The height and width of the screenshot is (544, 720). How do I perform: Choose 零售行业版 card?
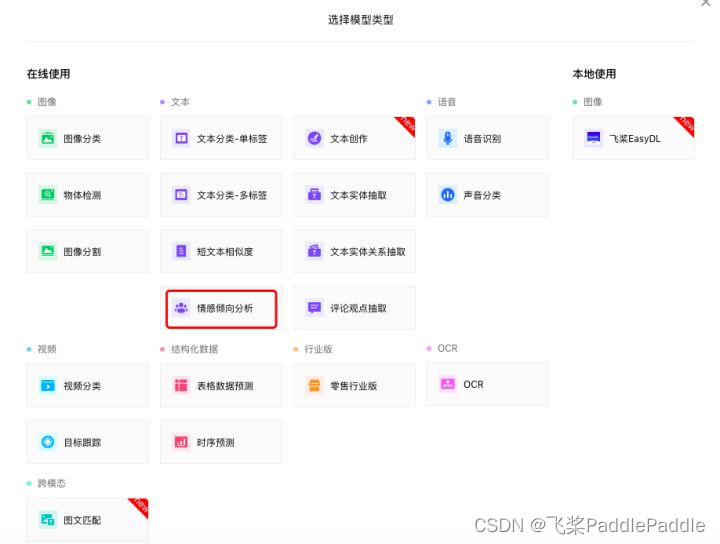click(354, 386)
